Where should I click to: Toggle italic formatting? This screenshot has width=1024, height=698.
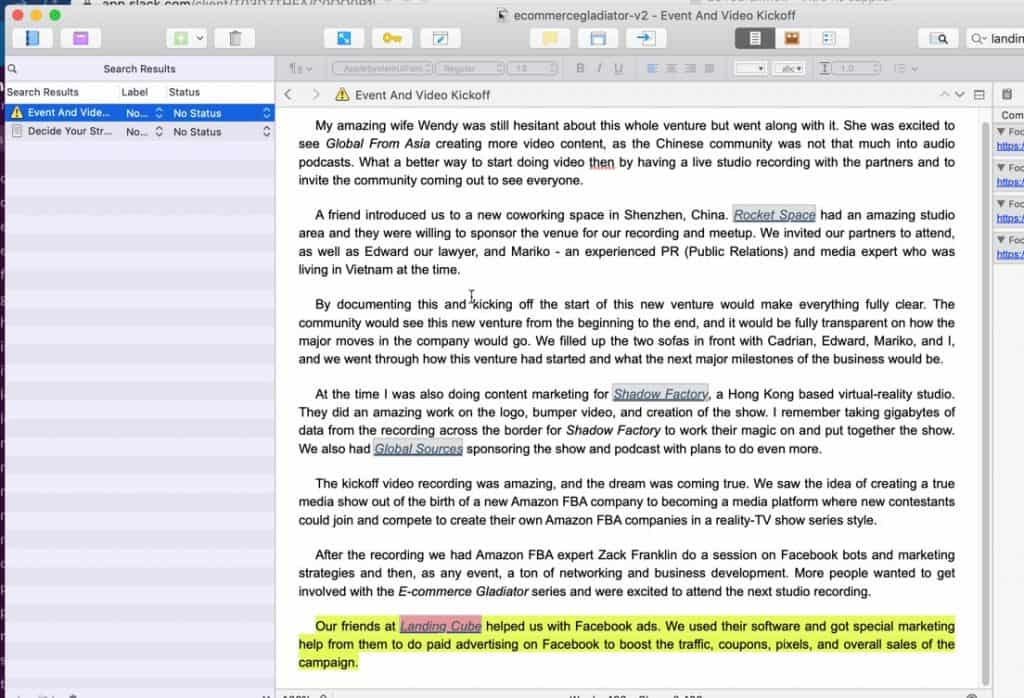click(x=599, y=68)
